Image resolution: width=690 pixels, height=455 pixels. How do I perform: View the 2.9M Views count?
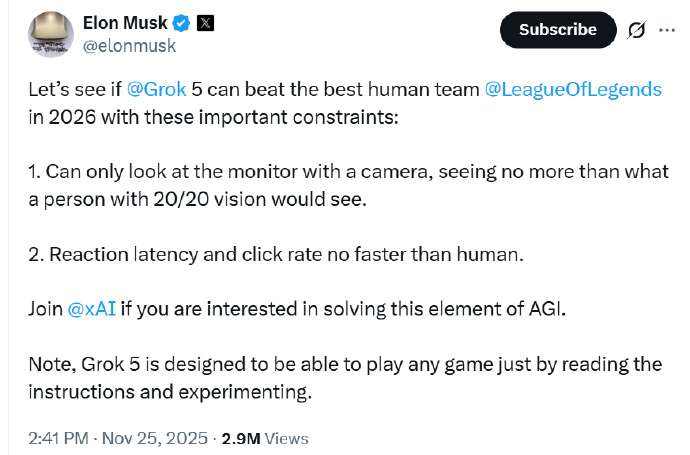[264, 438]
